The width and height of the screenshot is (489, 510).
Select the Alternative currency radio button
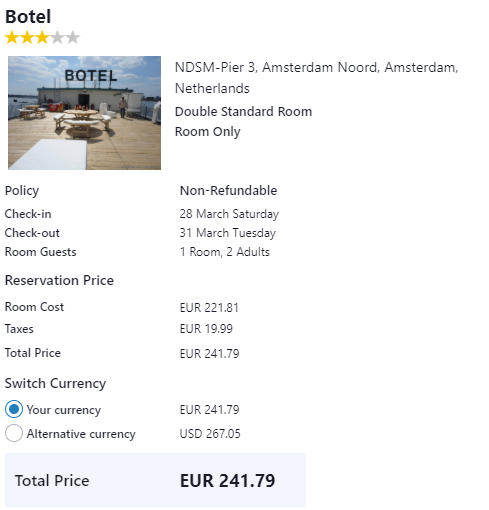pos(14,433)
